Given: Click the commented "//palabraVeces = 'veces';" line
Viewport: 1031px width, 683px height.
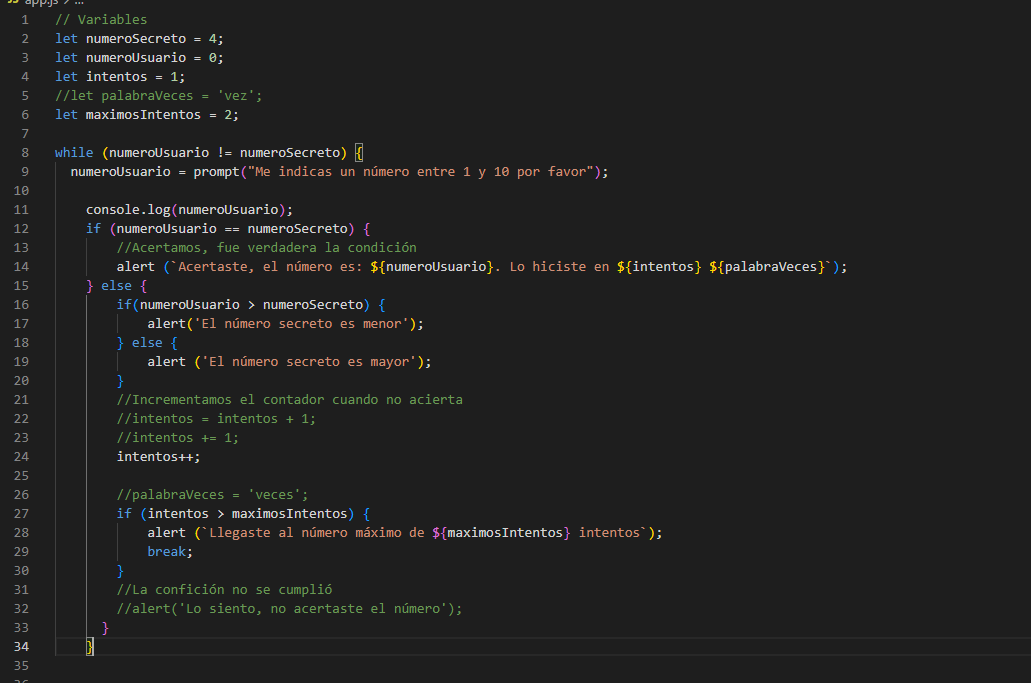Looking at the screenshot, I should click(212, 495).
